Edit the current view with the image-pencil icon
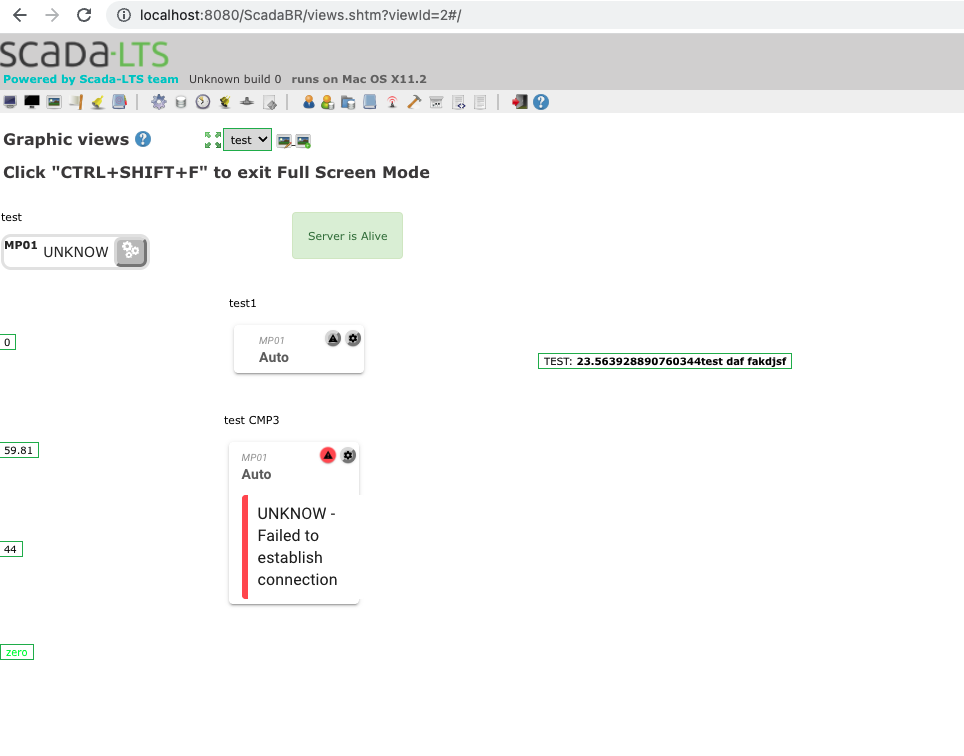This screenshot has width=964, height=756. [x=283, y=140]
